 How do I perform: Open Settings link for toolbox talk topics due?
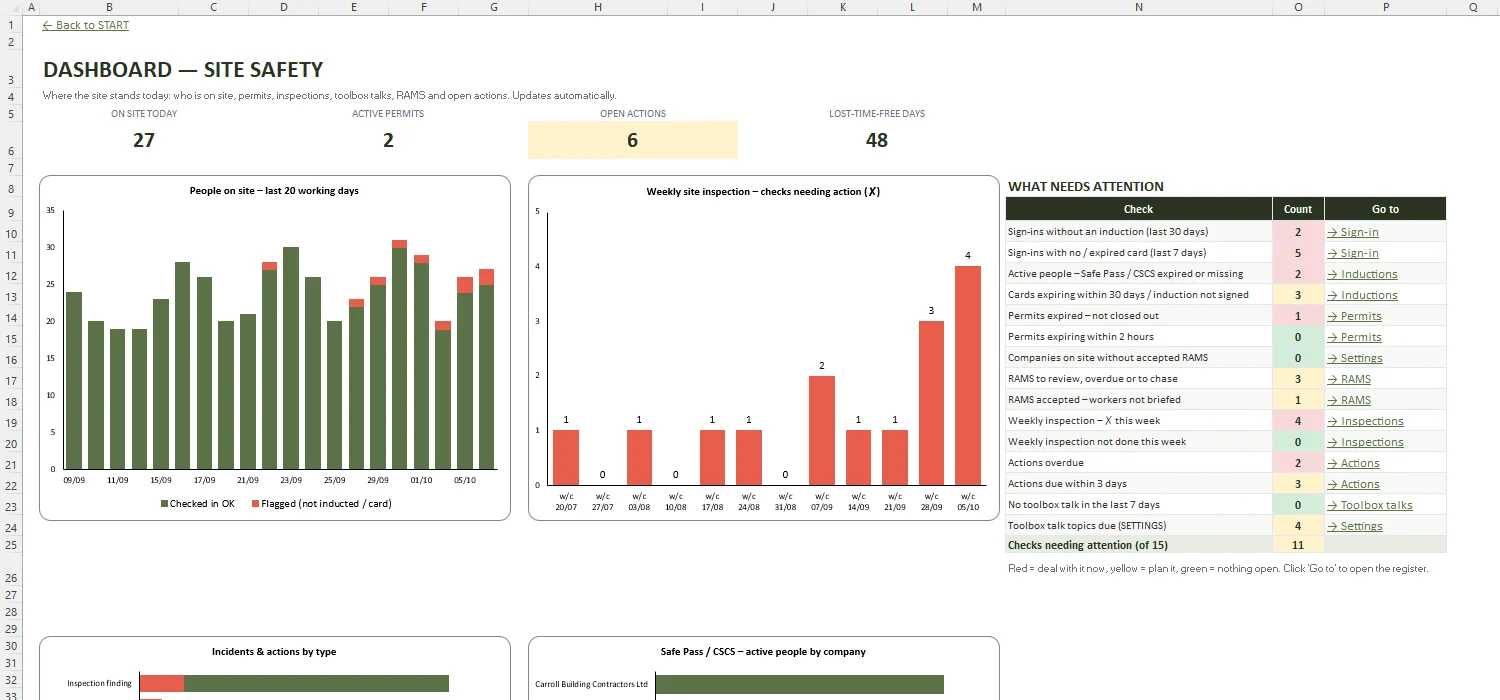coord(1355,526)
